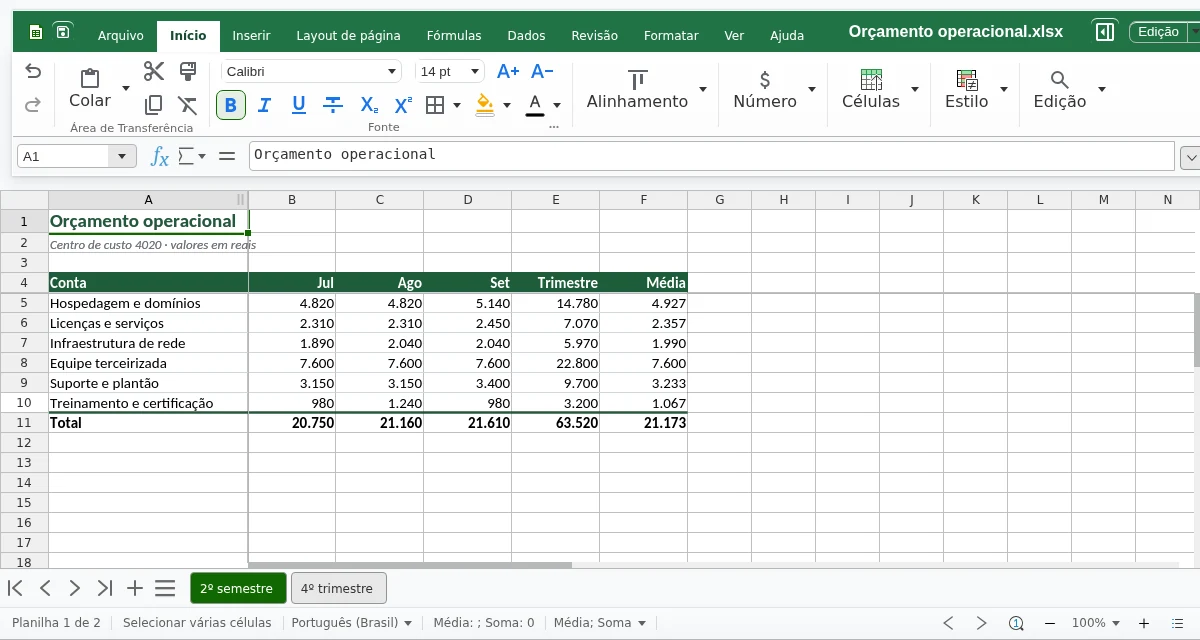Click the formula input line
Image resolution: width=1200 pixels, height=640 pixels.
711,155
